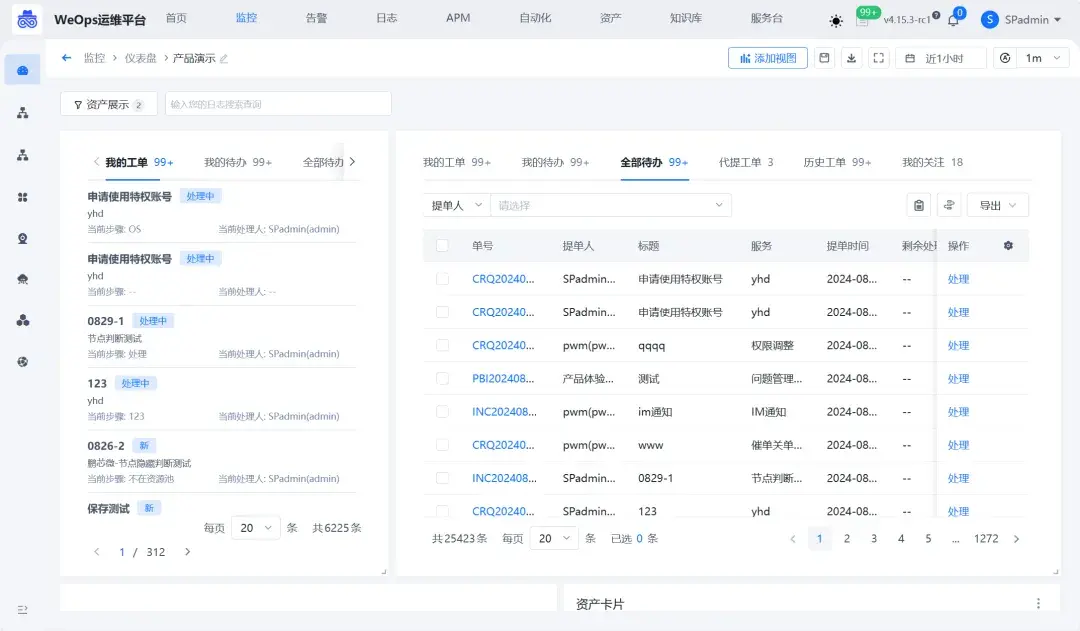Image resolution: width=1080 pixels, height=631 pixels.
Task: Click 处理 on the im通知 ticket row
Action: pyautogui.click(x=958, y=411)
